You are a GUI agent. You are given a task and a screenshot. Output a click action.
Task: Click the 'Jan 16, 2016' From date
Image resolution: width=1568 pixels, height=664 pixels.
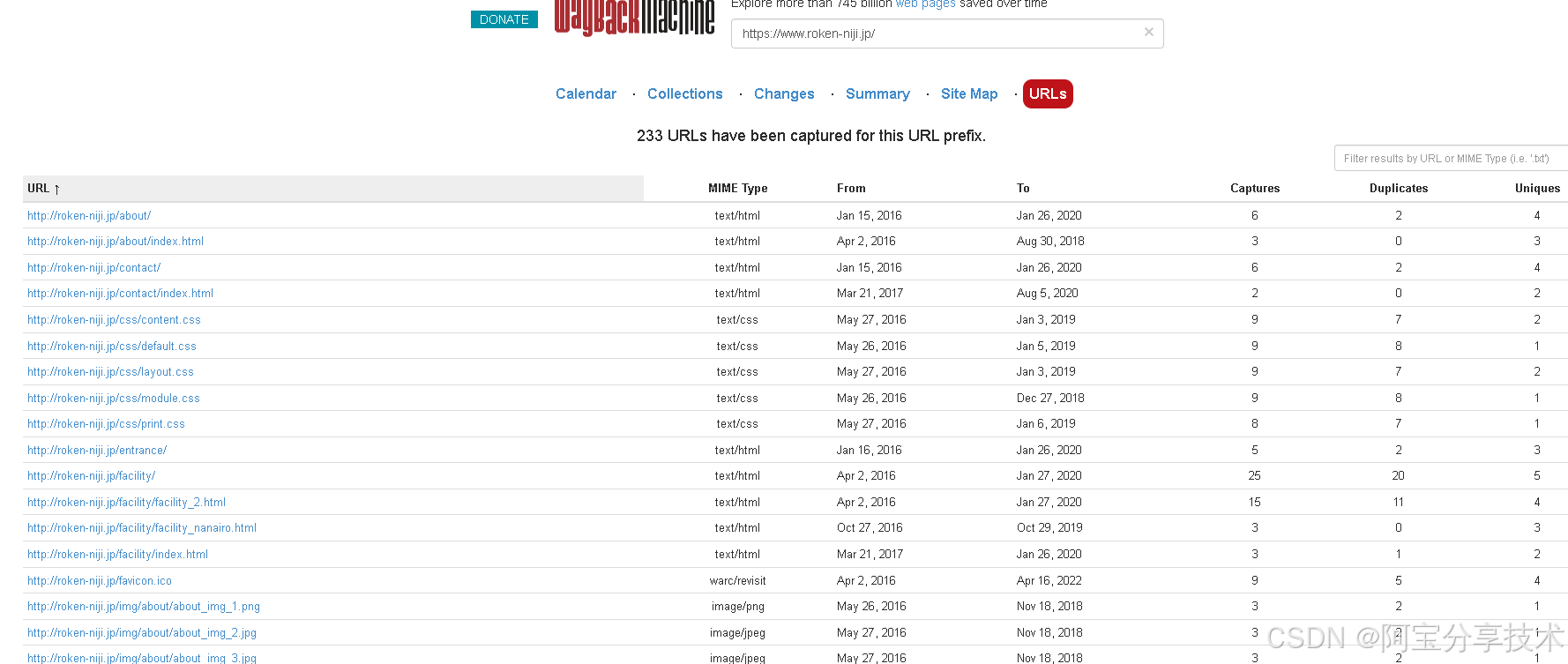click(869, 450)
